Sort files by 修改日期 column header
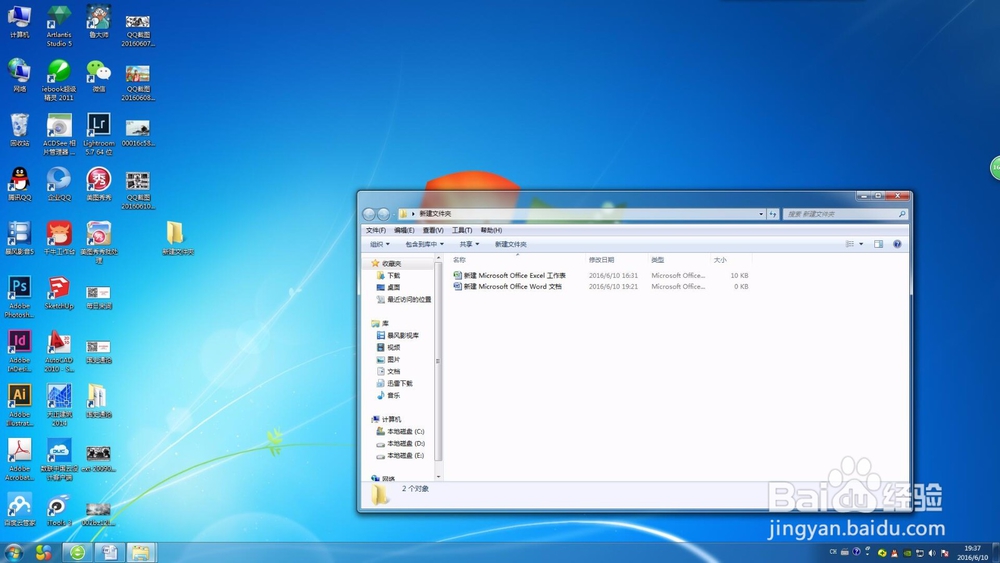The height and width of the screenshot is (563, 1000). click(x=601, y=260)
